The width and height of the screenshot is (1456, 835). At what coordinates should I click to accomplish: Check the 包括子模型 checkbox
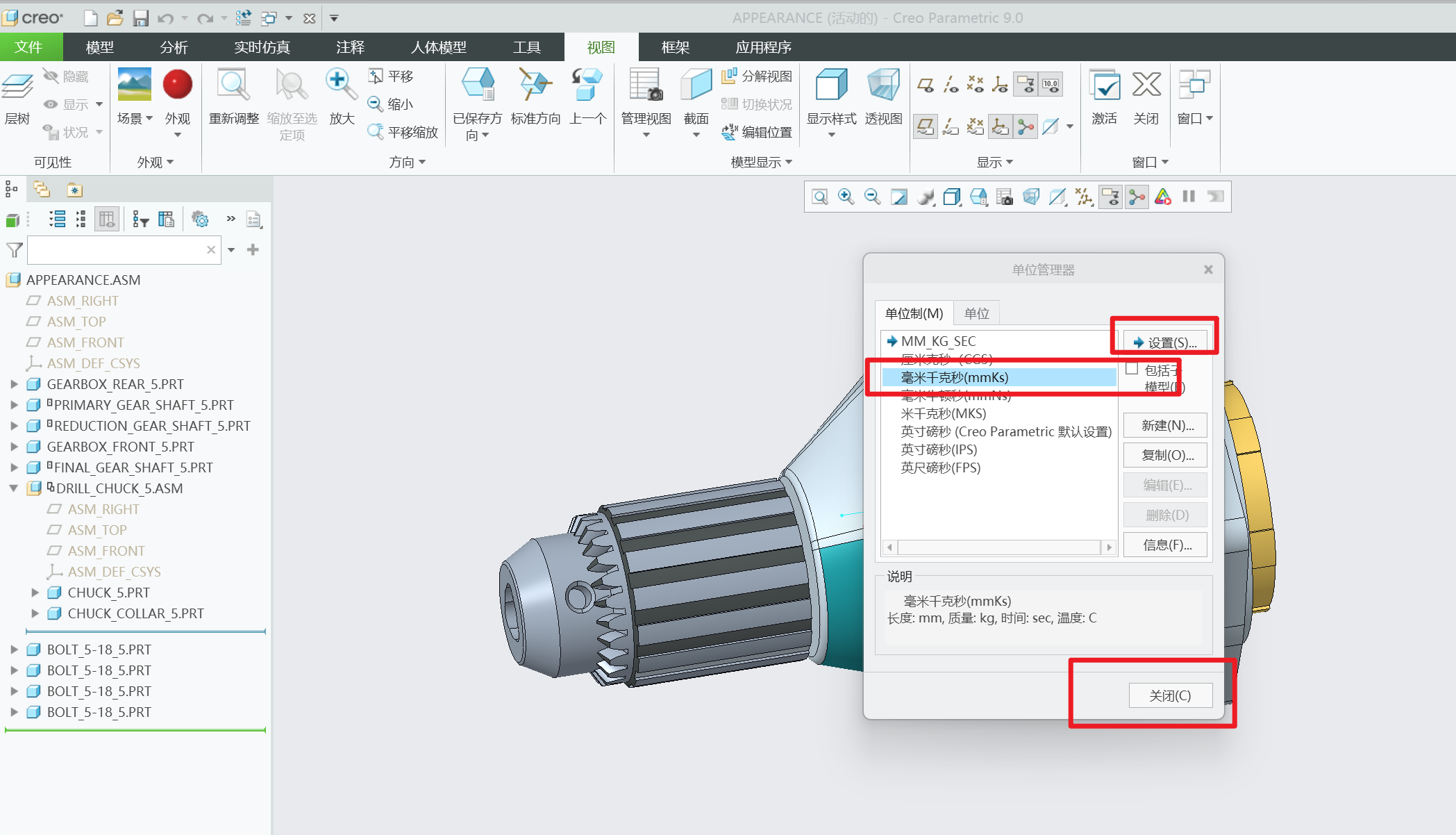tap(1132, 369)
